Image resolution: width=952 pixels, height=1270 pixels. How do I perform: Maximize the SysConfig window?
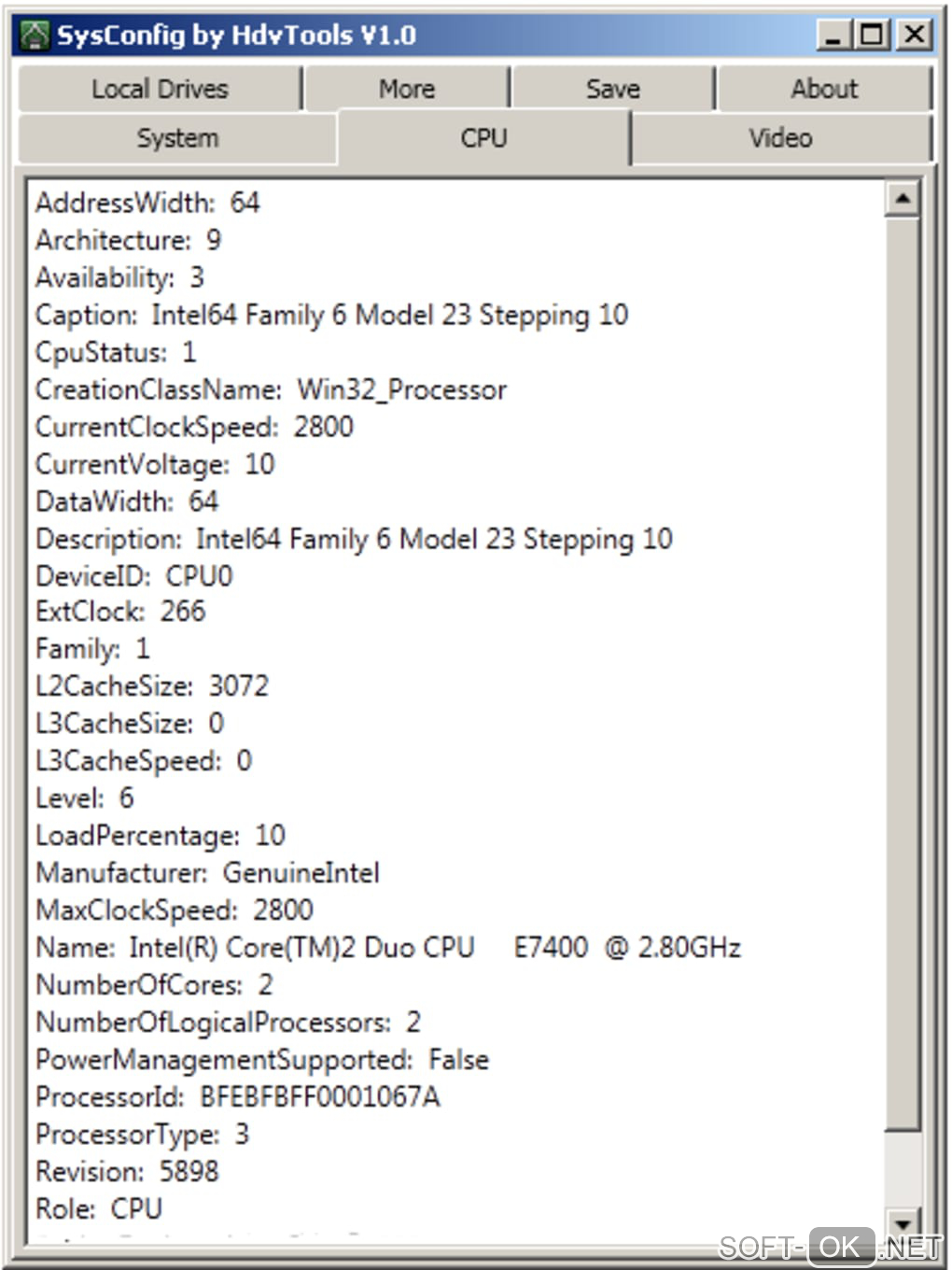tap(873, 35)
